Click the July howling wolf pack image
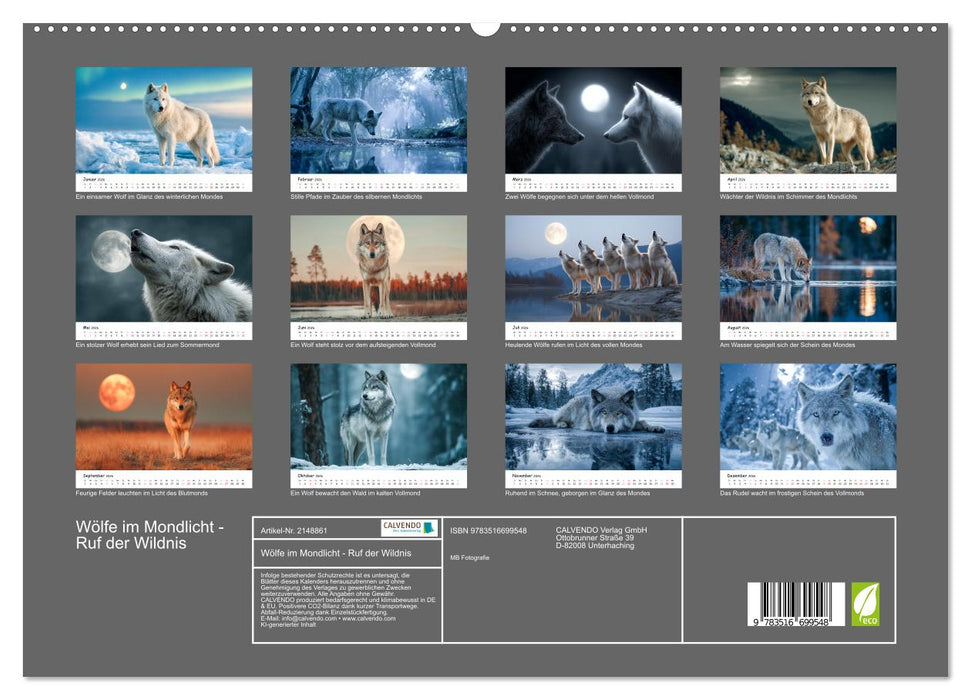The height and width of the screenshot is (700, 971). [x=594, y=268]
